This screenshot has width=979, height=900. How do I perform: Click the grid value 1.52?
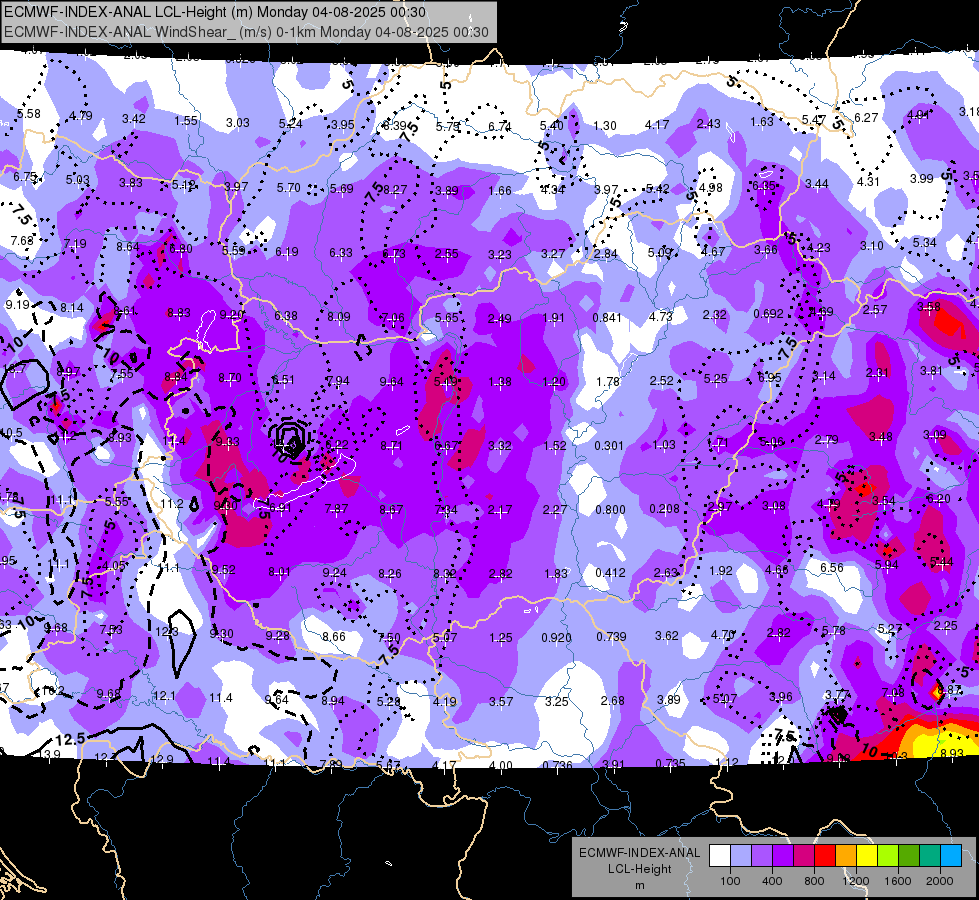click(554, 446)
